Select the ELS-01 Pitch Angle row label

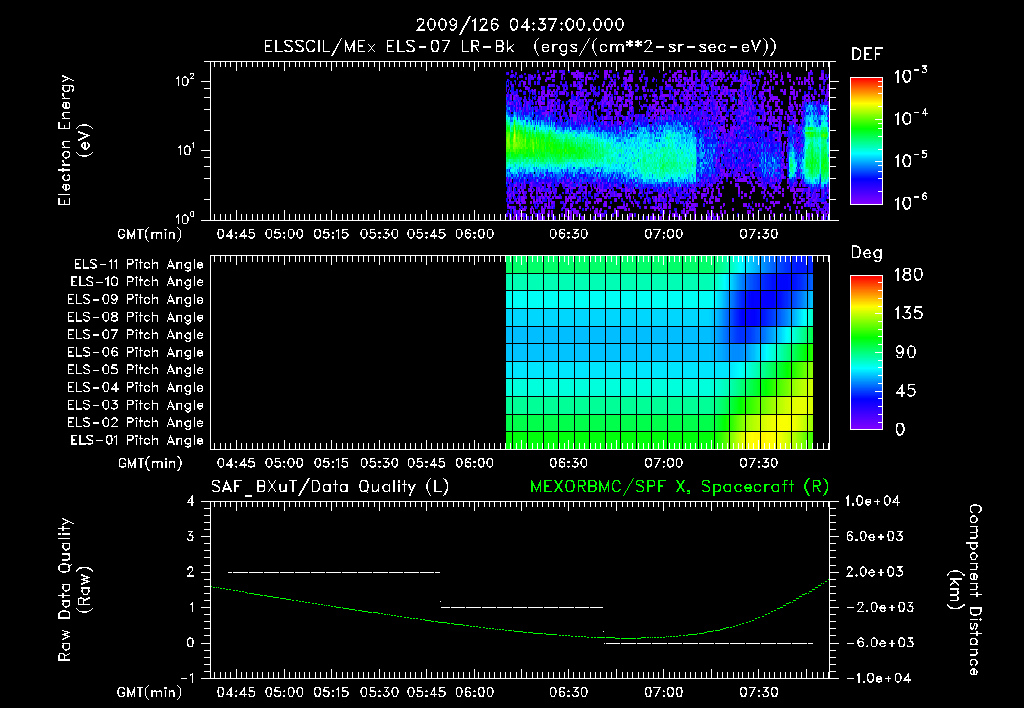point(136,440)
